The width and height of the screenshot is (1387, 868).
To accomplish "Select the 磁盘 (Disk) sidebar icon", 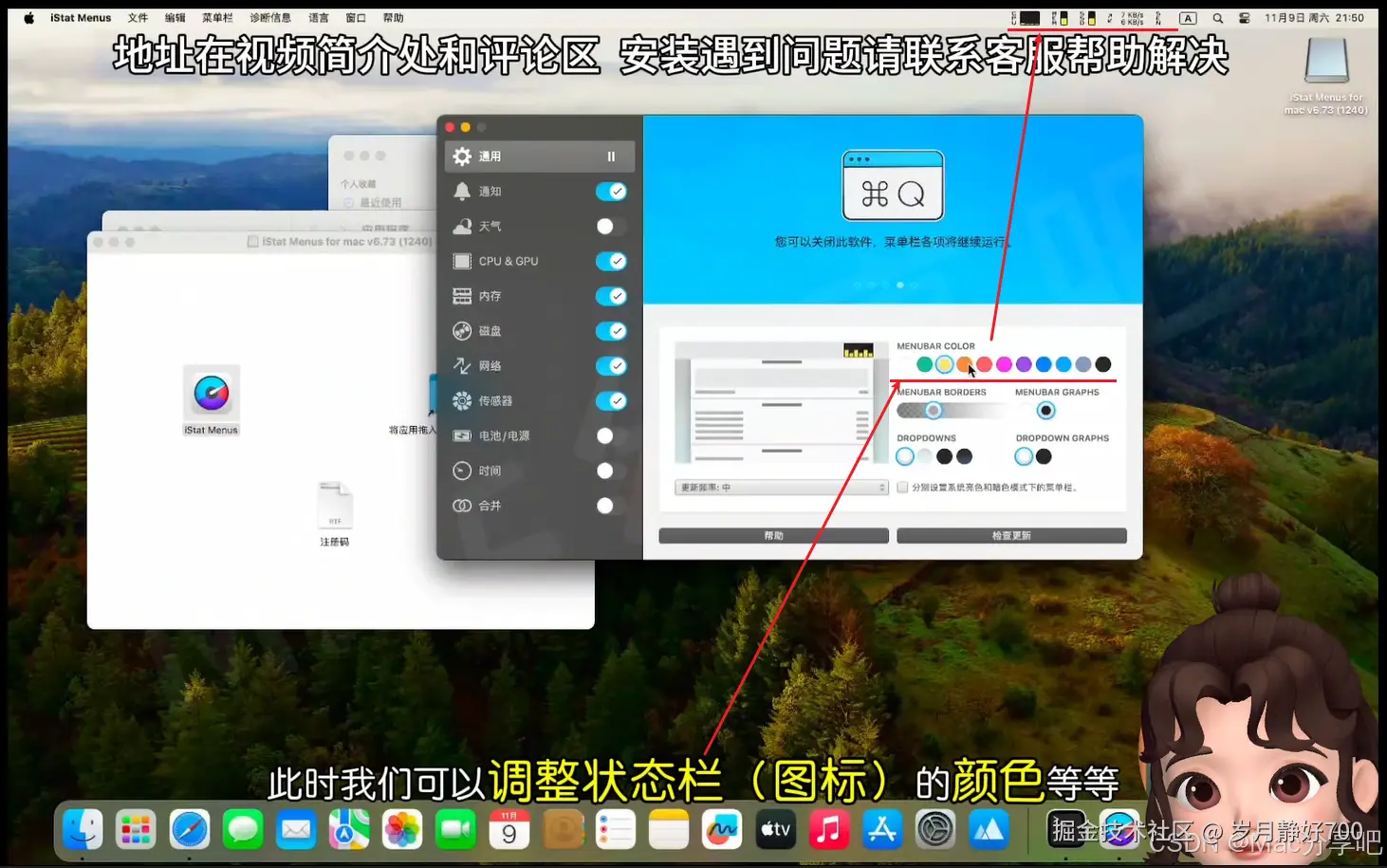I will [x=462, y=330].
